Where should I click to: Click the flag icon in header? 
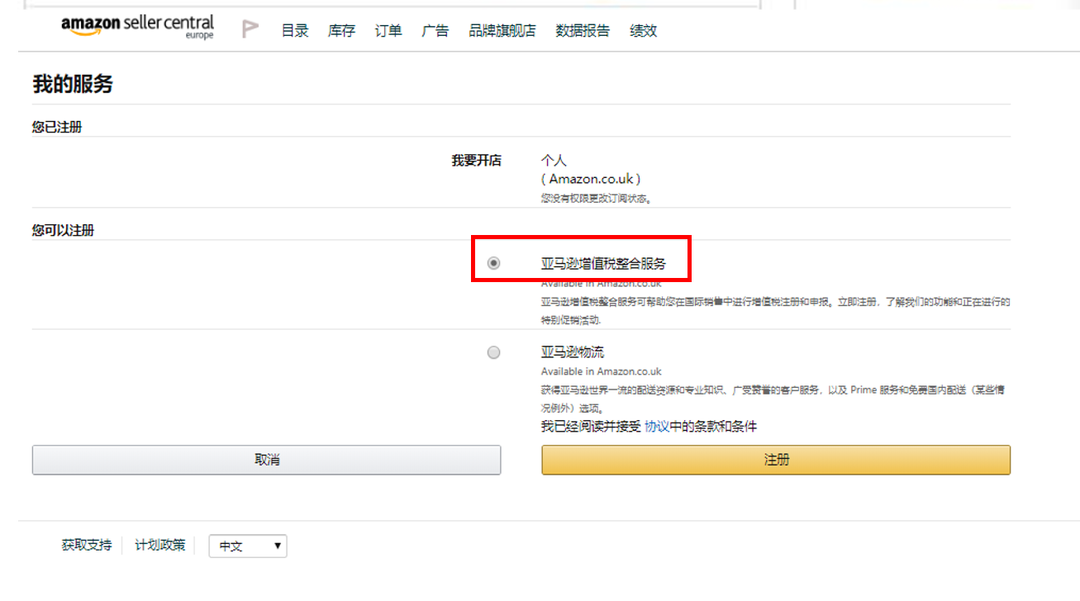[250, 29]
